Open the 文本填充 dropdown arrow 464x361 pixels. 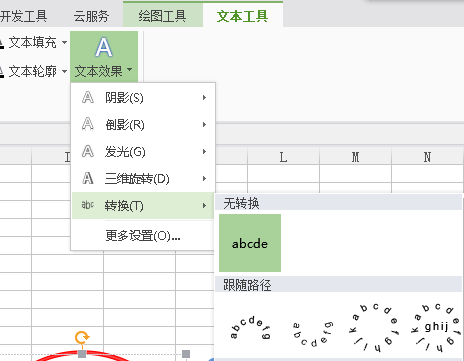coord(64,43)
